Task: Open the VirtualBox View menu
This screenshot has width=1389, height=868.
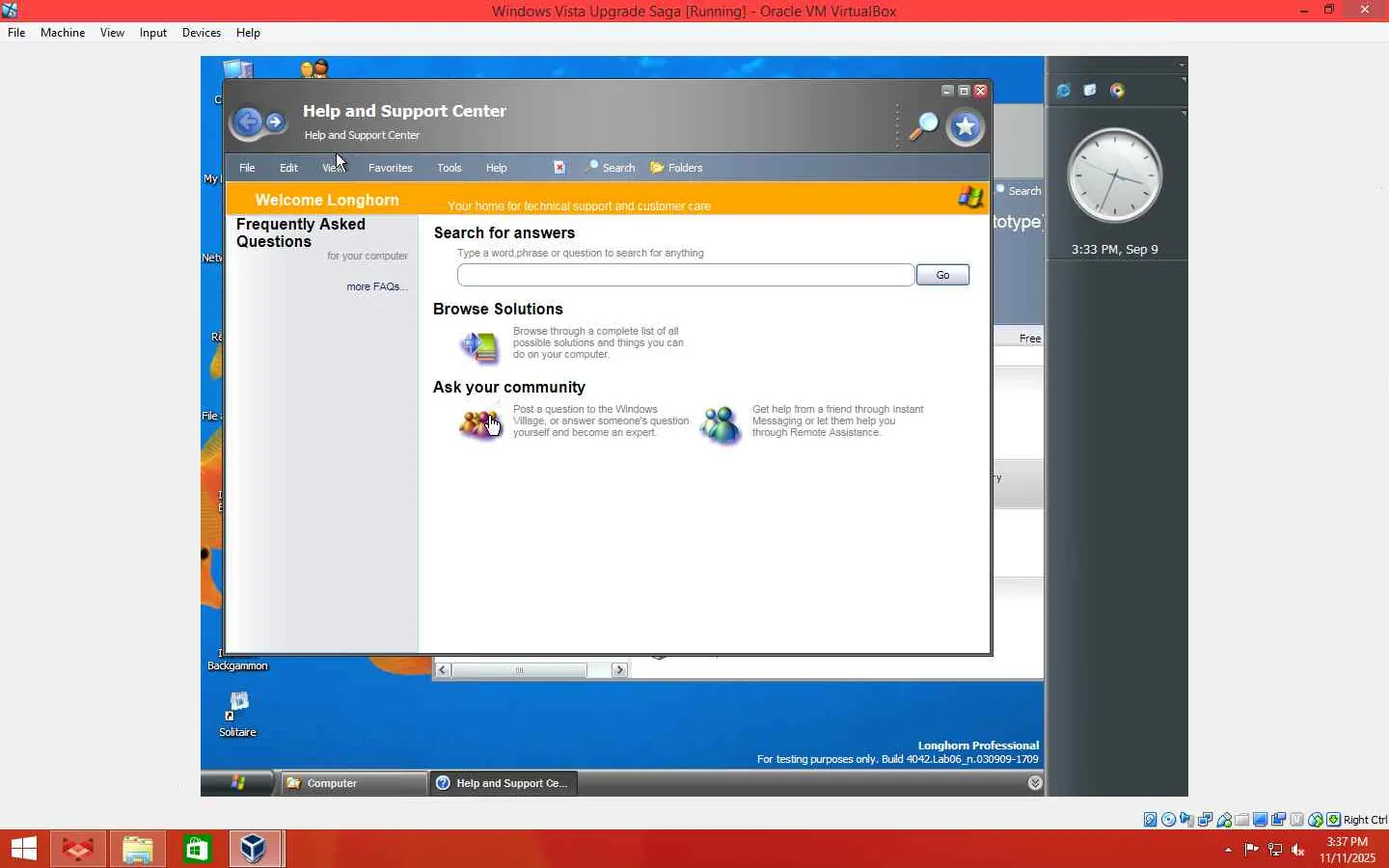Action: click(x=112, y=33)
